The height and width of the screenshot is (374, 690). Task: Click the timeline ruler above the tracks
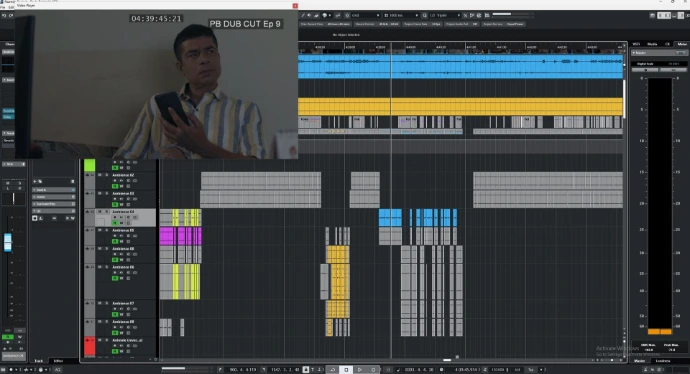pos(460,47)
